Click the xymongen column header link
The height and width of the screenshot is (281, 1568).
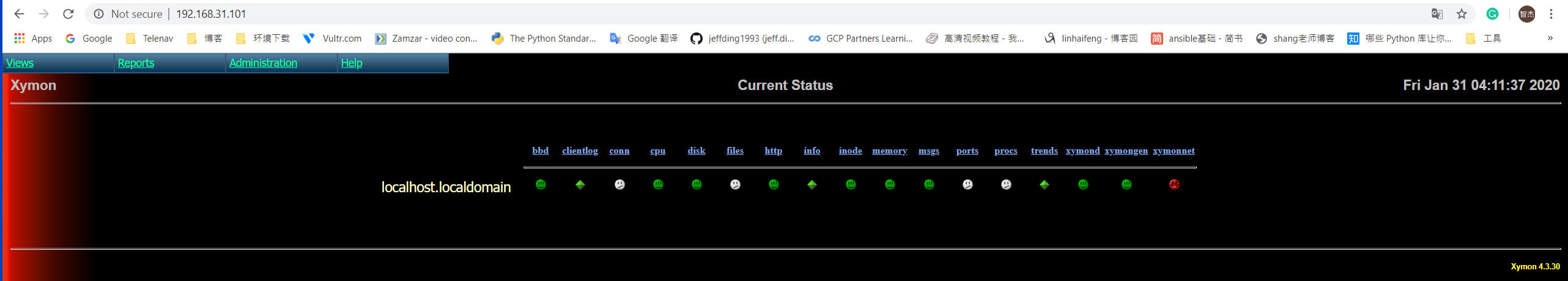[x=1126, y=151]
